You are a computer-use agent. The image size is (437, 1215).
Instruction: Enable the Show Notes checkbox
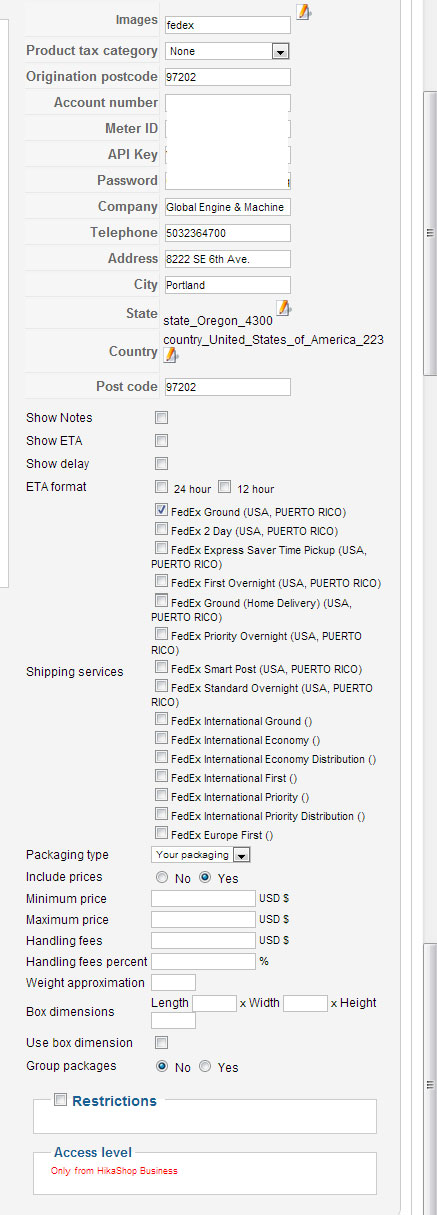tap(161, 417)
